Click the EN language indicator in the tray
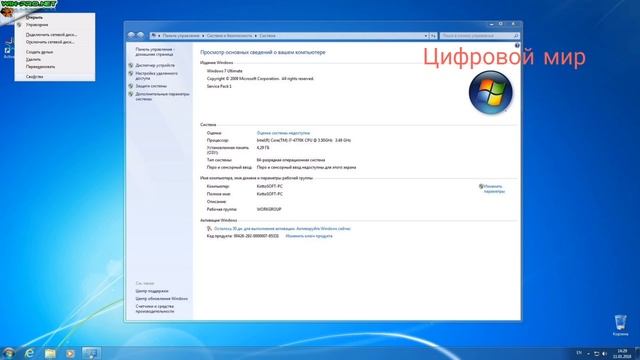This screenshot has width=640, height=360. (x=579, y=353)
